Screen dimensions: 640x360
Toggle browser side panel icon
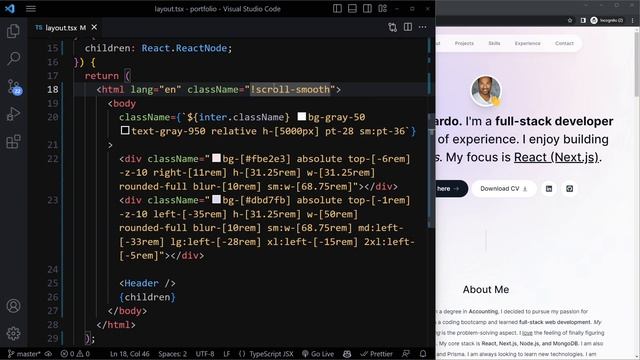583,20
